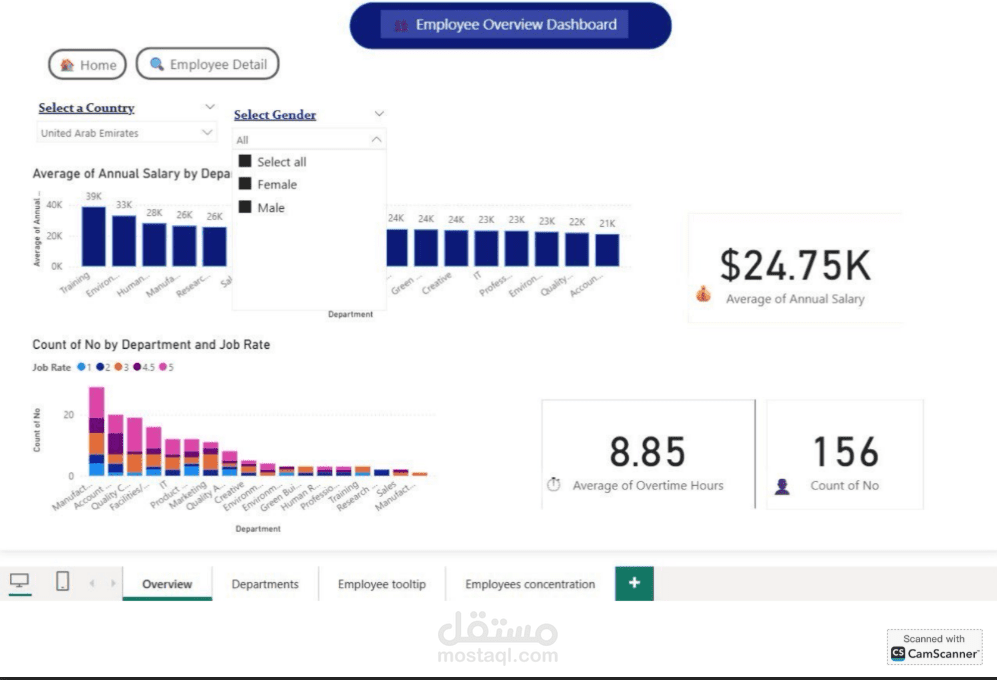Click the stopwatch icon on overtime card
Image resolution: width=997 pixels, height=680 pixels.
click(x=554, y=485)
